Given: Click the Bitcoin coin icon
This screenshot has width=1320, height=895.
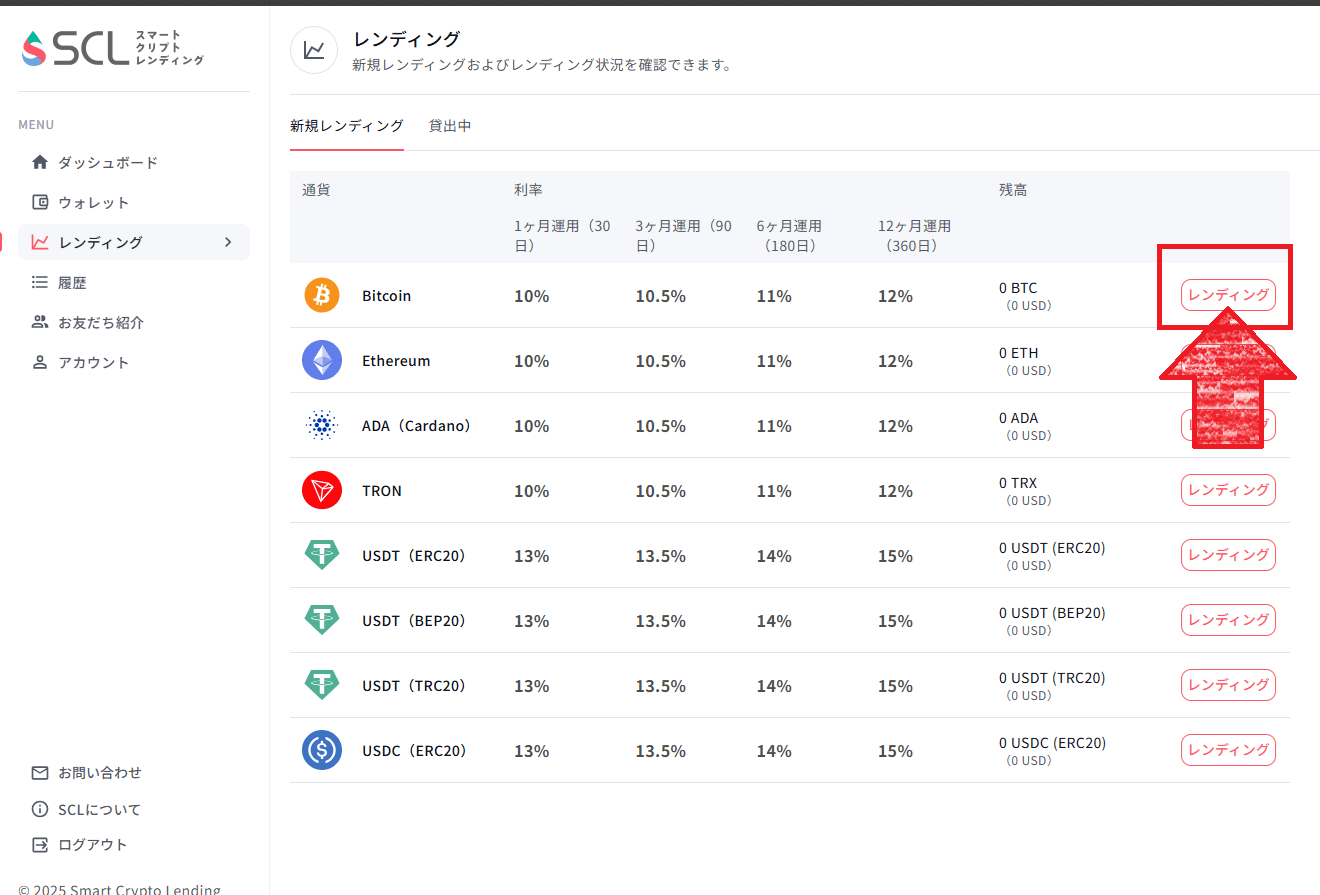Looking at the screenshot, I should 322,296.
